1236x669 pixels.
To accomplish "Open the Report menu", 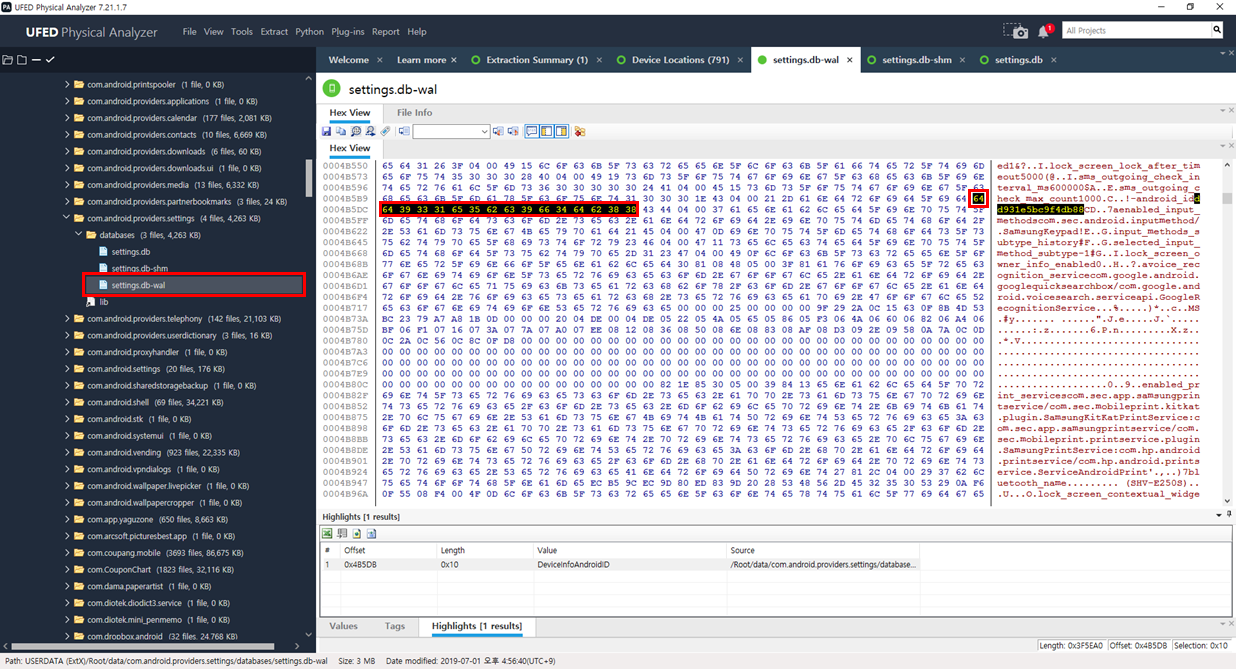I will 386,31.
